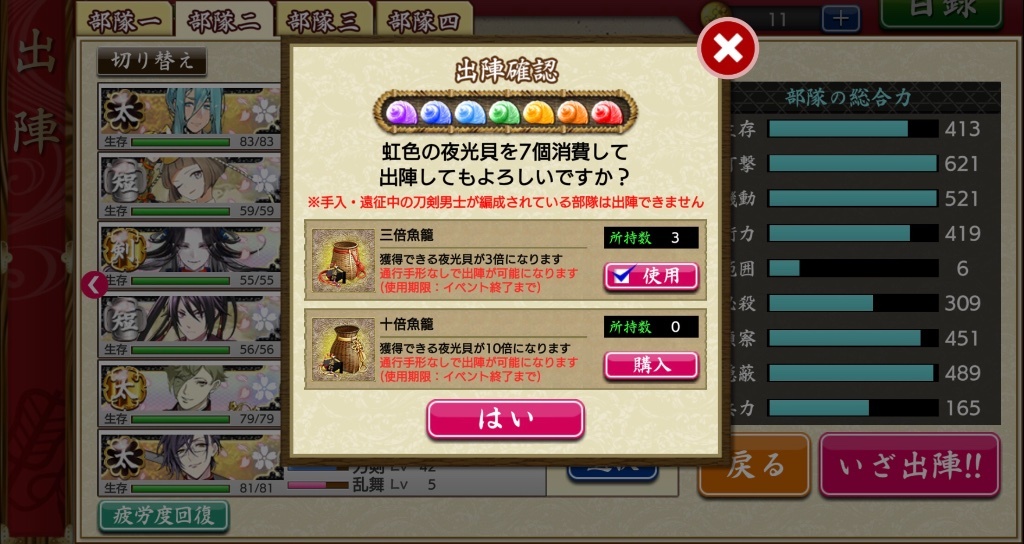Select the 十倍魚籠 basket item icon
This screenshot has height=544, width=1024.
pyautogui.click(x=343, y=349)
